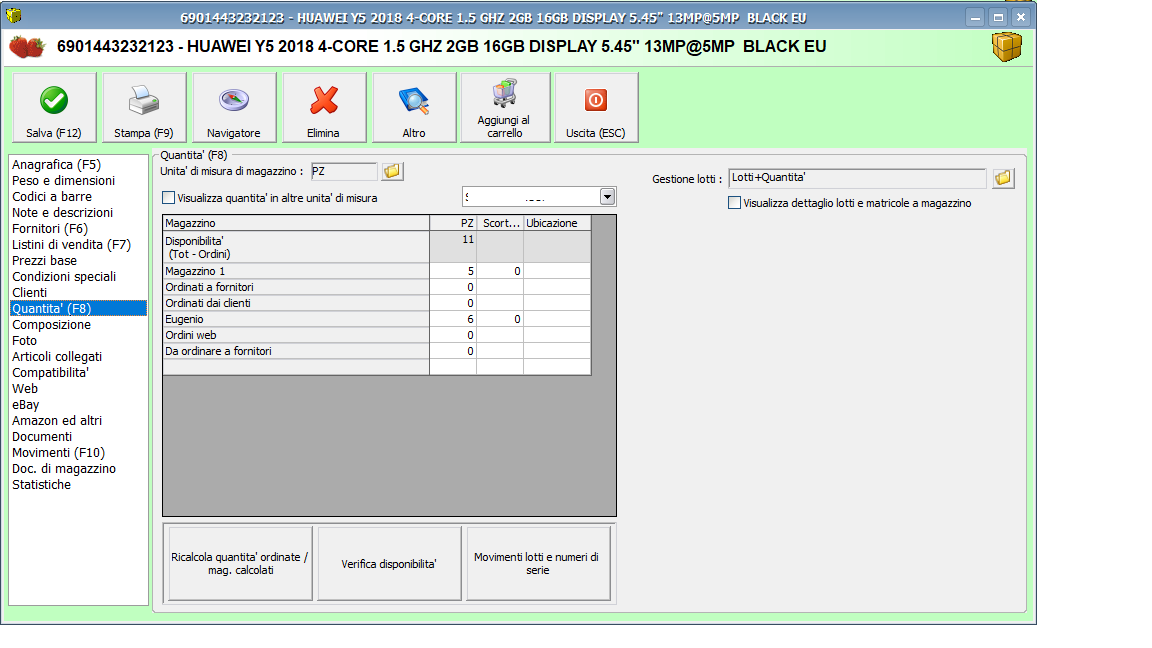Launch the Navigatore compass tool
Viewport: 1152px width, 648px height.
click(x=234, y=107)
